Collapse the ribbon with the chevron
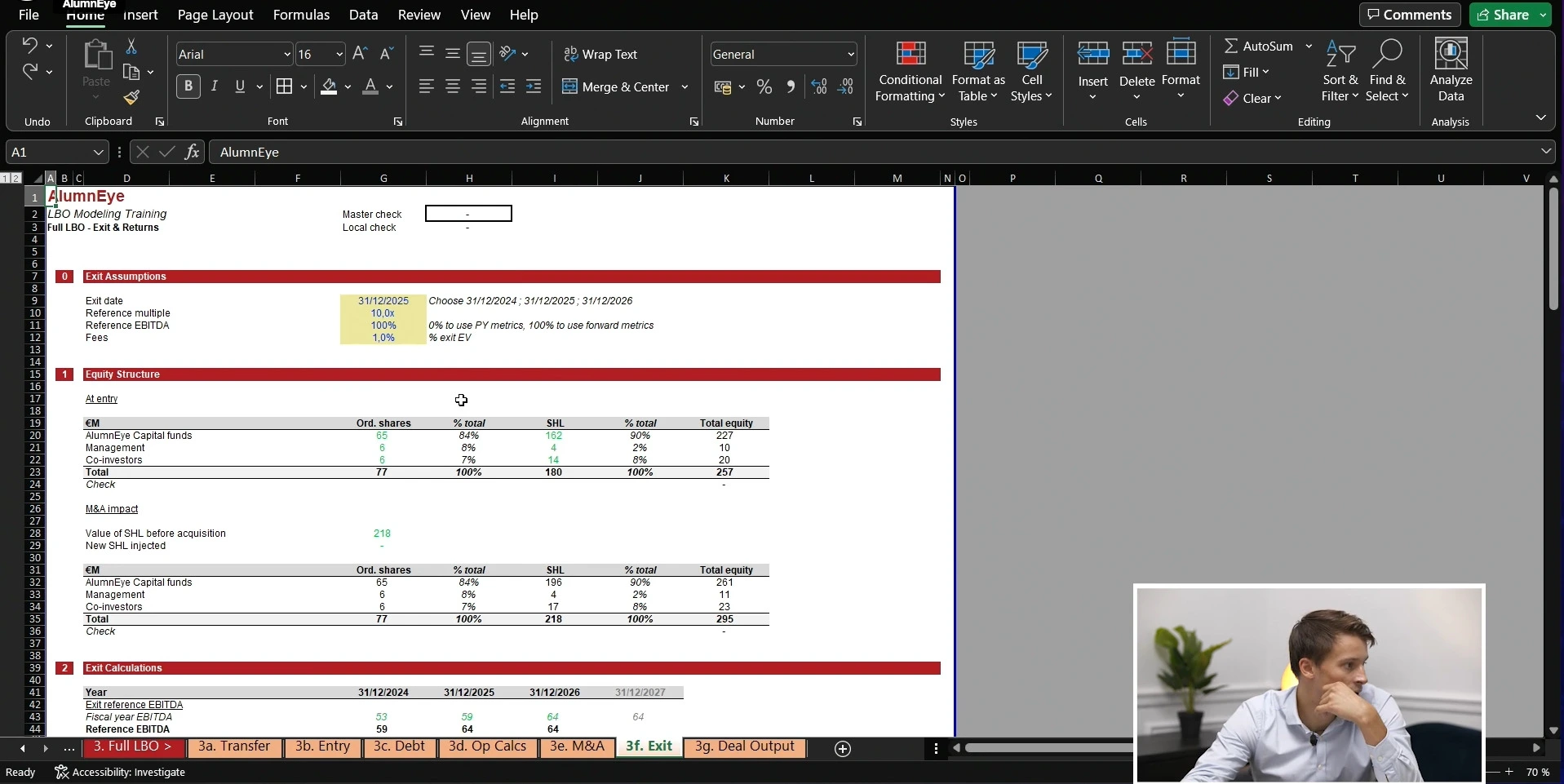Image resolution: width=1564 pixels, height=784 pixels. (x=1540, y=118)
